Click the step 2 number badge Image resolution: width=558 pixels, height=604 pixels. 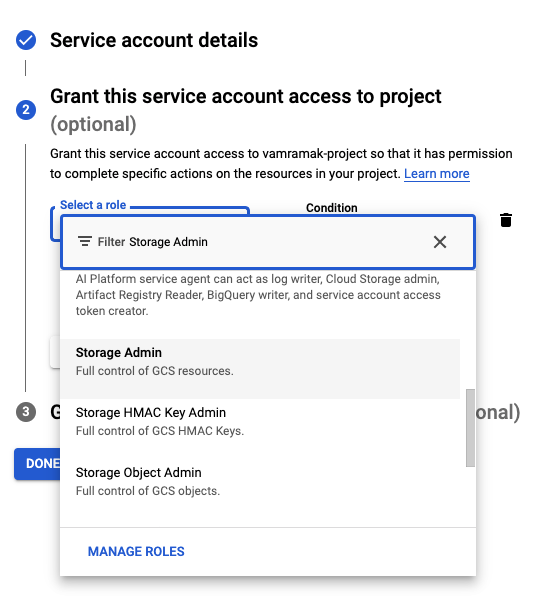pos(26,110)
